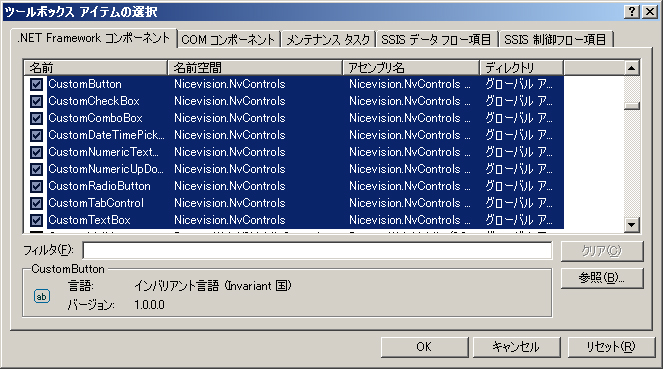Sort by the アセンブリ名 column header
Image resolution: width=663 pixels, height=369 pixels.
click(411, 68)
